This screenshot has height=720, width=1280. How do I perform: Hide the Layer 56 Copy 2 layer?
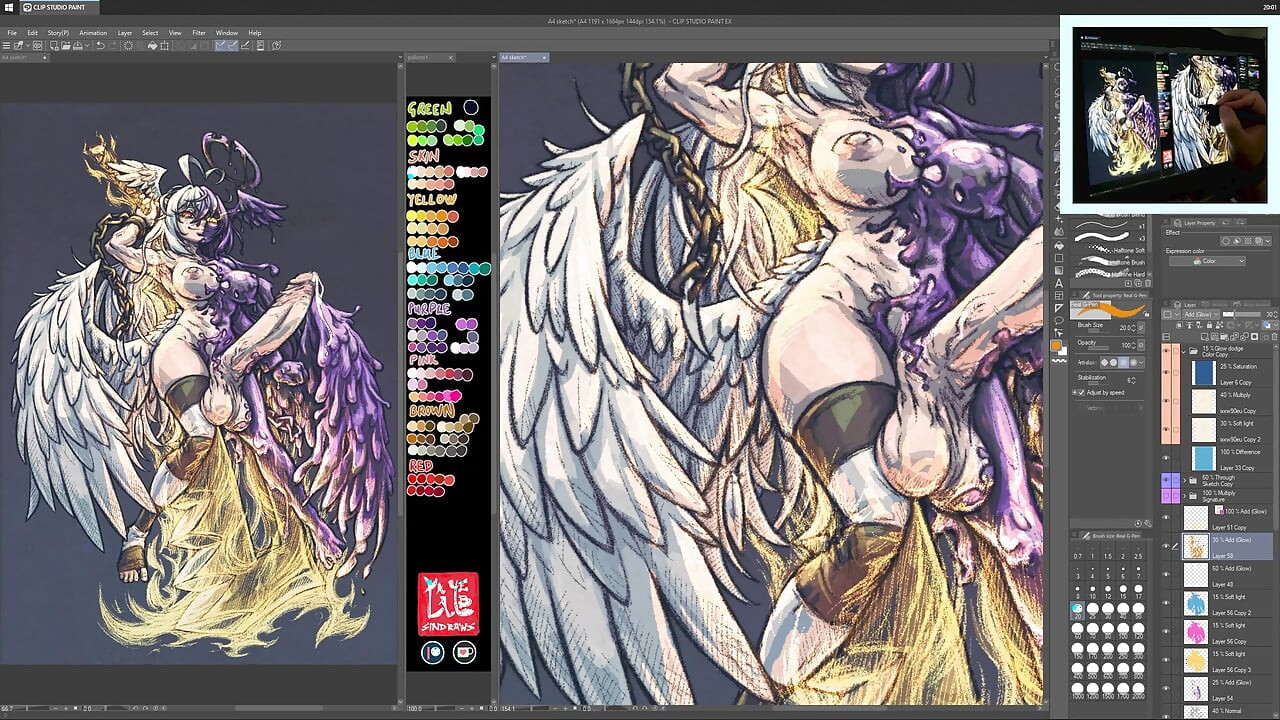point(1165,603)
